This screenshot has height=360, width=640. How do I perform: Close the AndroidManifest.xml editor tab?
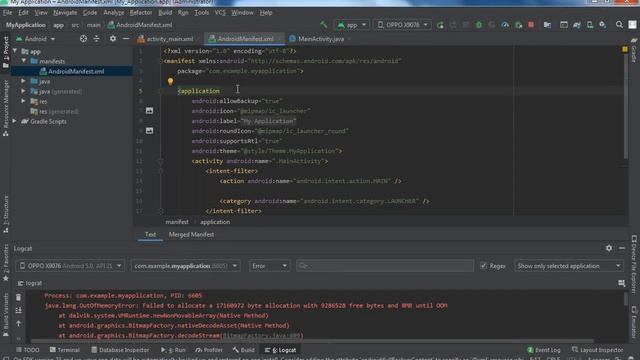[279, 39]
